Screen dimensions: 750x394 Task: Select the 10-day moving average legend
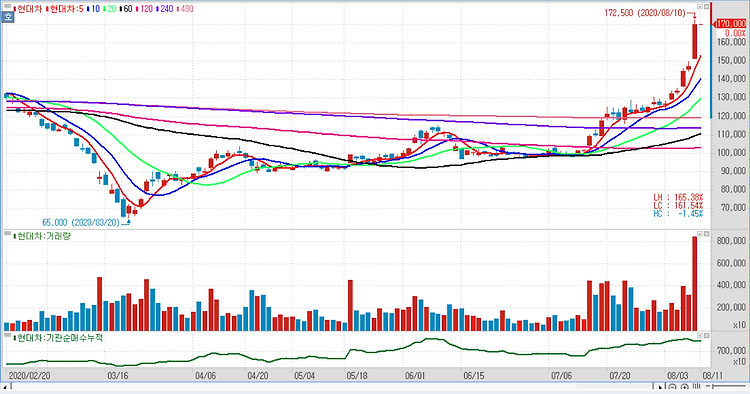[x=93, y=9]
